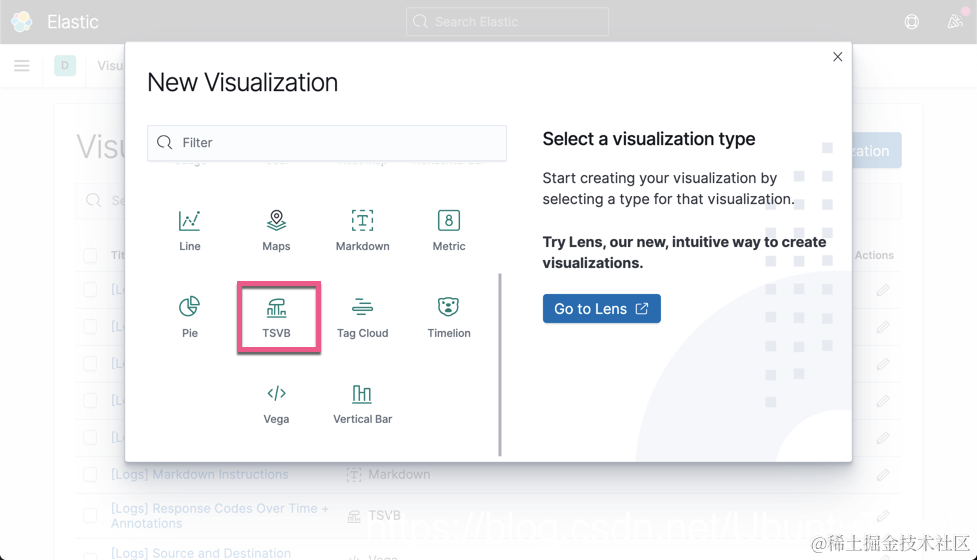Open [Logs] Response Codes Over Time link
977x560 pixels.
point(219,516)
